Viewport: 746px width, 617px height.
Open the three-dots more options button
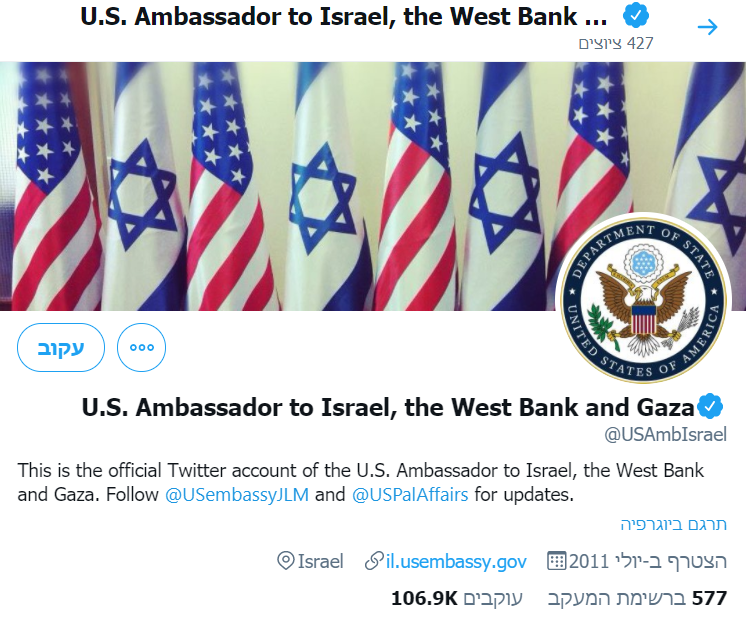click(141, 347)
